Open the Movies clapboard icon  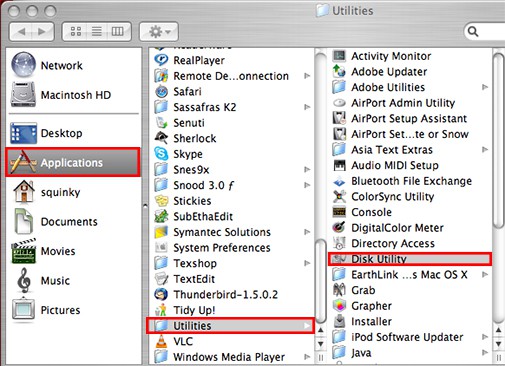[23, 251]
